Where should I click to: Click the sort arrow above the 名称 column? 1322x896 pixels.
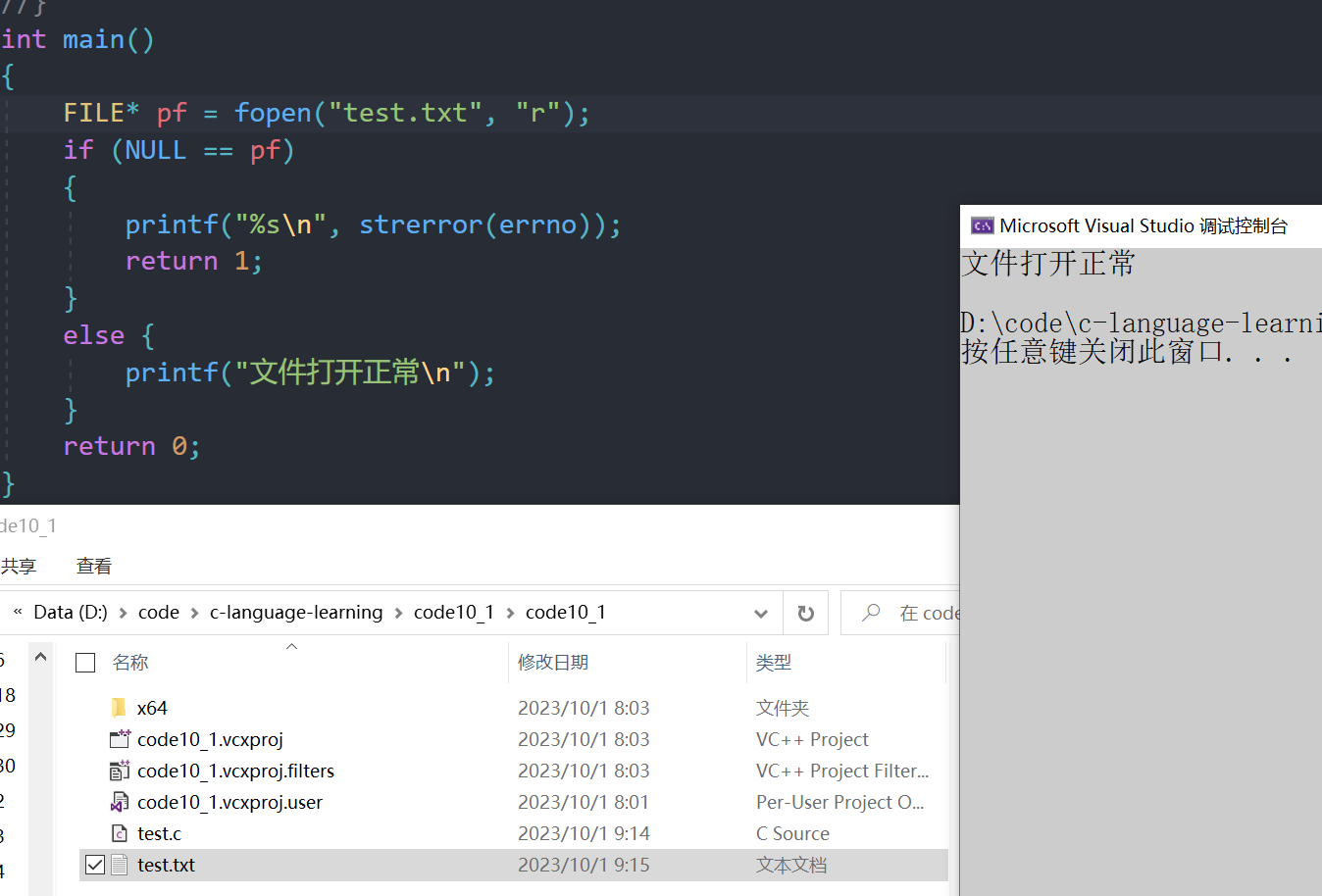(291, 646)
